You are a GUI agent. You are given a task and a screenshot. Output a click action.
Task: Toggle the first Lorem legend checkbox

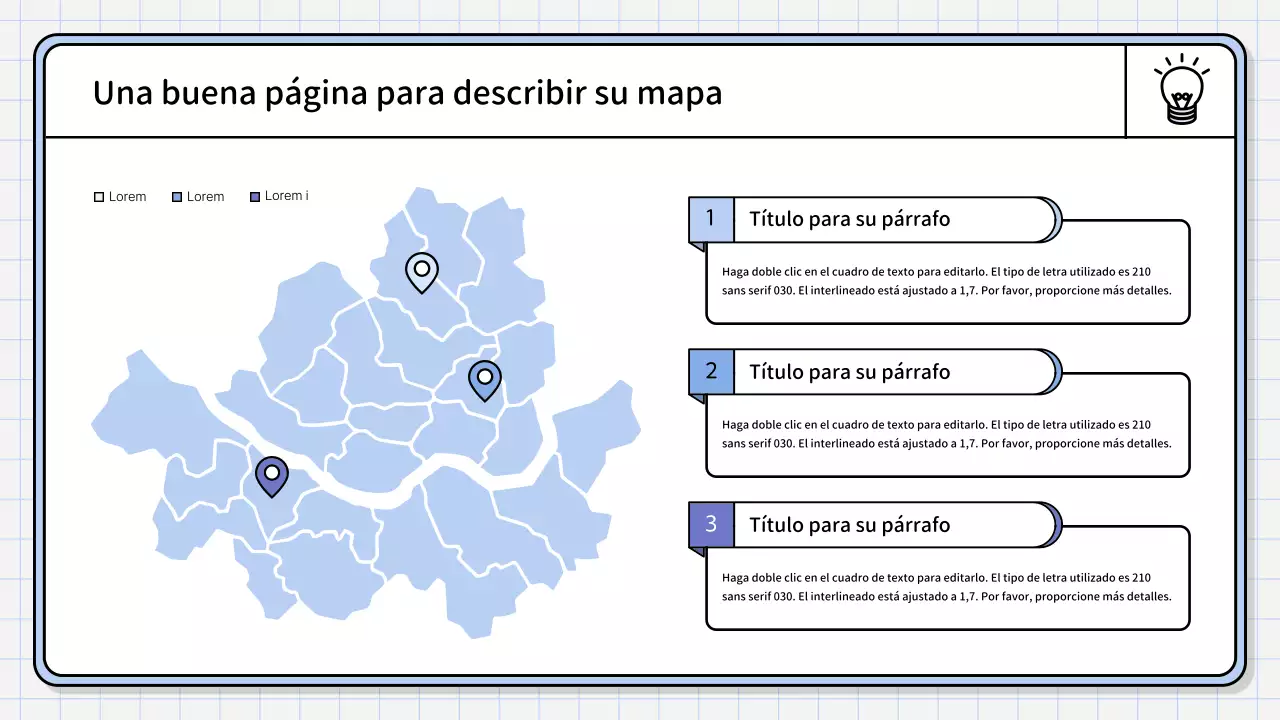98,196
